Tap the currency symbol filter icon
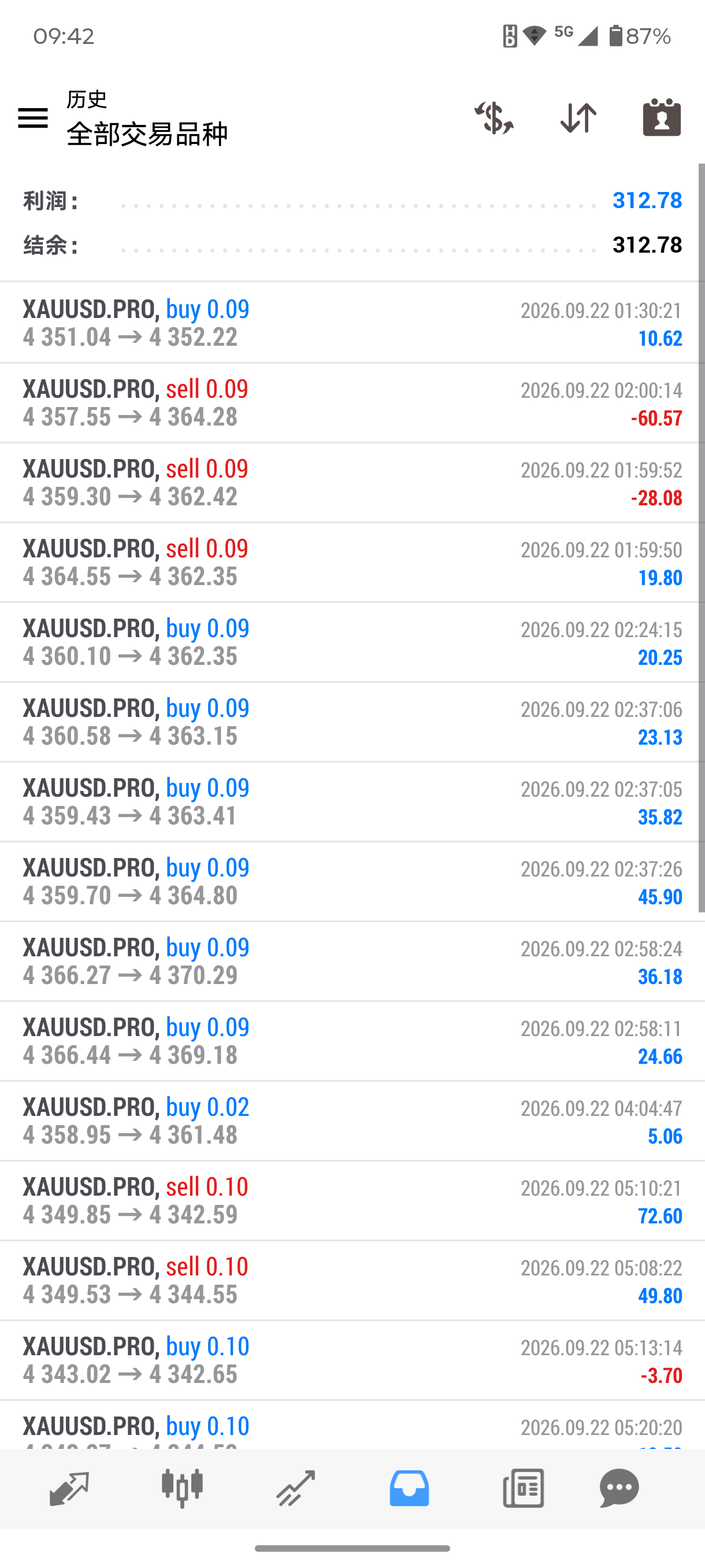Viewport: 705px width, 1568px height. pyautogui.click(x=494, y=117)
